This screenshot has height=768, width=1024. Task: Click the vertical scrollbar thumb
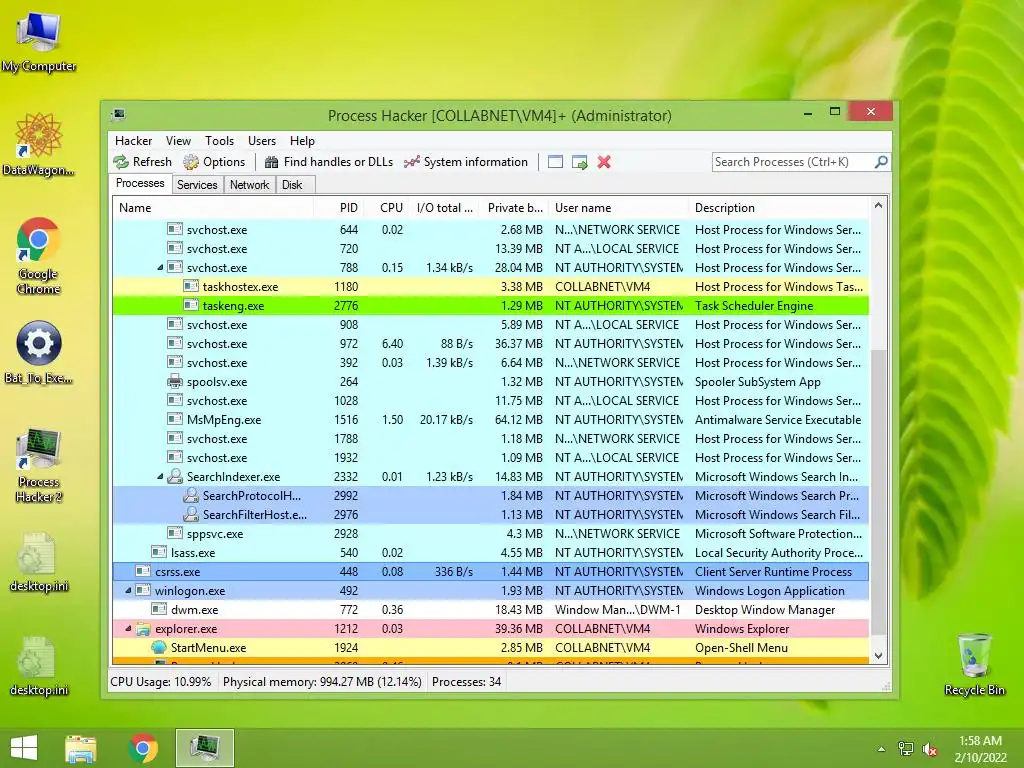pyautogui.click(x=878, y=493)
